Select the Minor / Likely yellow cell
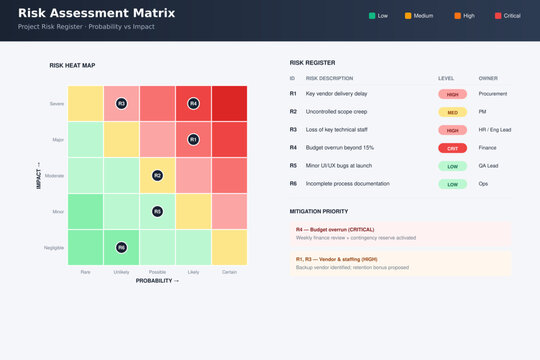 click(193, 212)
